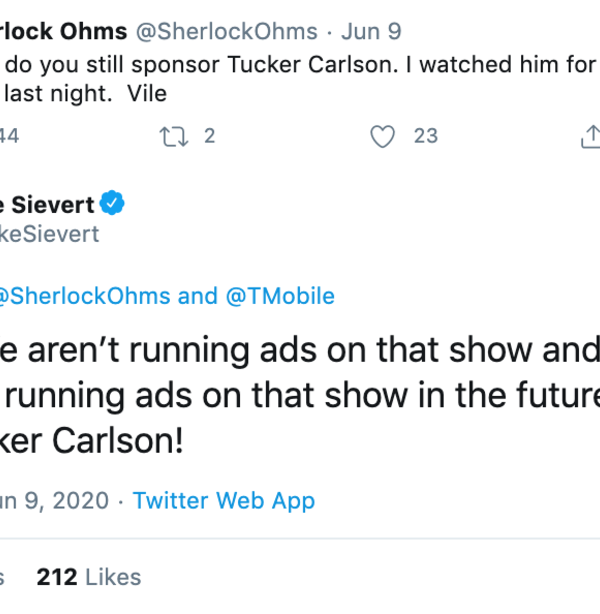
Task: Open the Twitter Web App source link
Action: (223, 500)
